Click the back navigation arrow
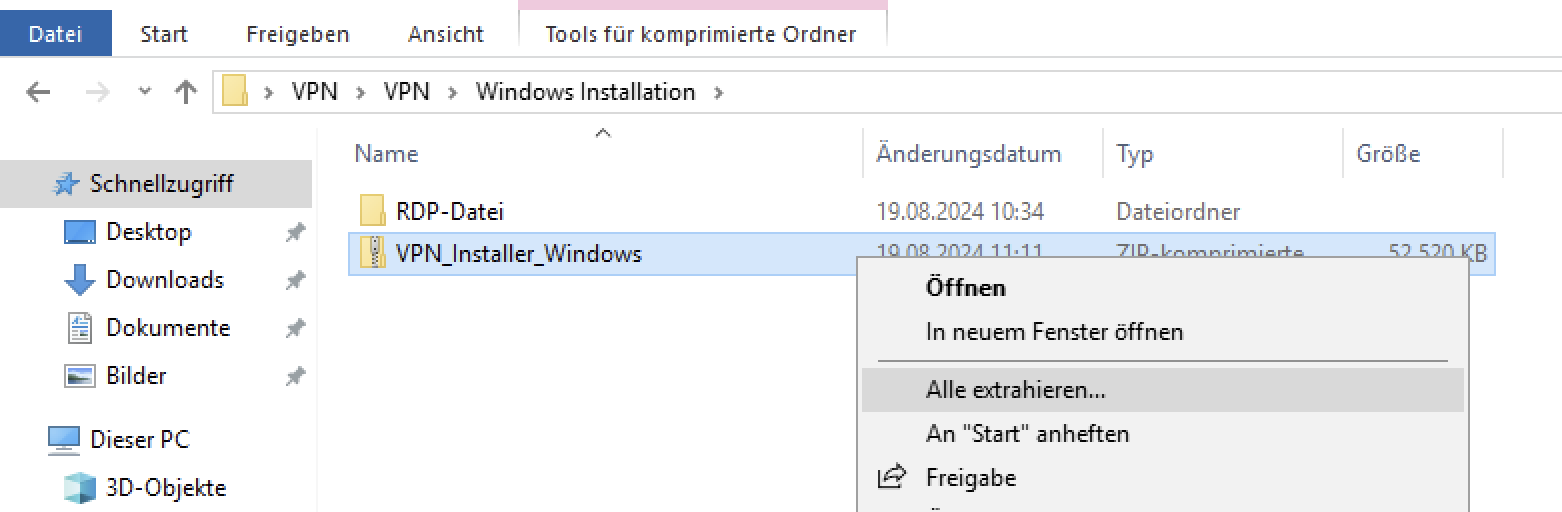Viewport: 1562px width, 512px height. tap(38, 92)
